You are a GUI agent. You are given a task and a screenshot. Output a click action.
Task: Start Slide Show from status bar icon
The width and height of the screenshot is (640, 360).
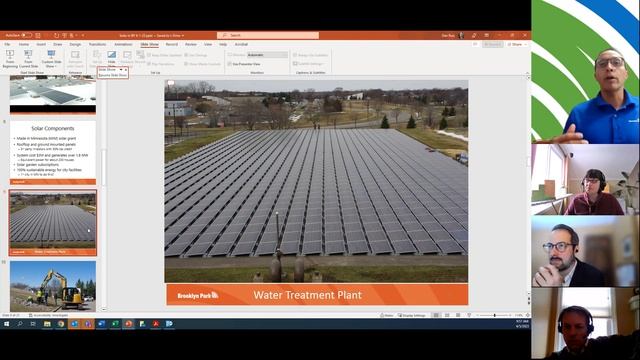pyautogui.click(x=469, y=315)
